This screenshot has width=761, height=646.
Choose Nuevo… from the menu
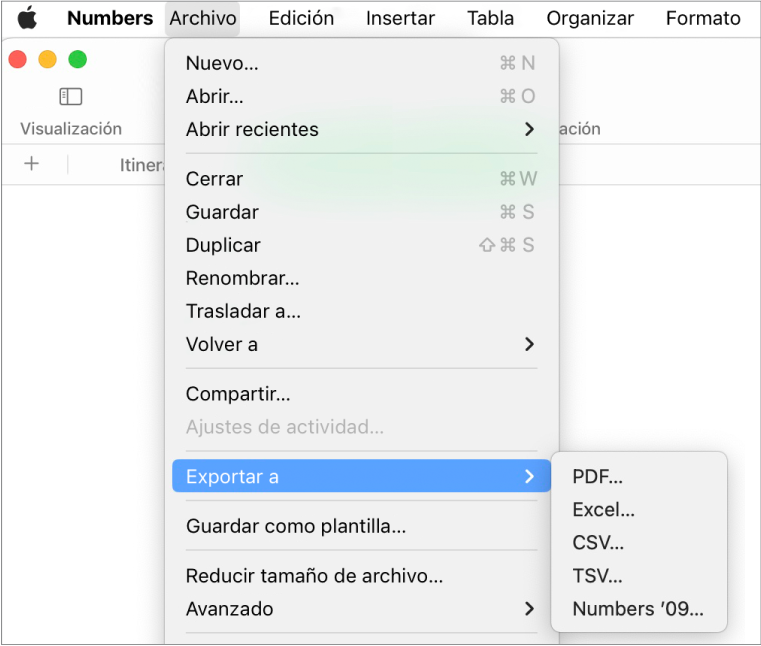click(x=362, y=63)
